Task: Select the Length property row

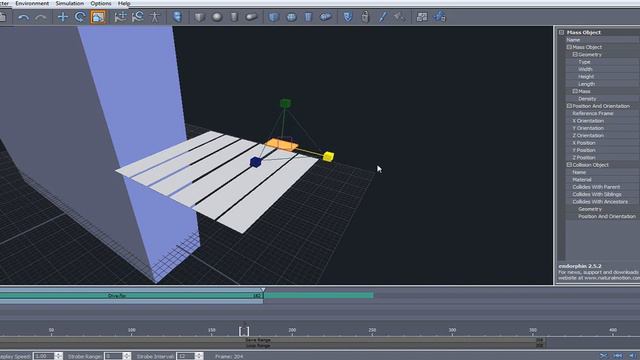Action: [602, 84]
